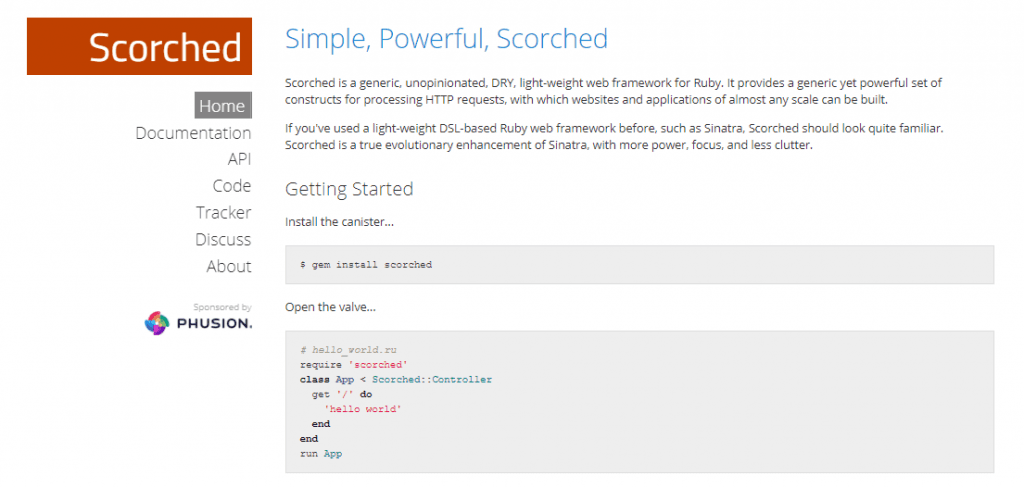Click the 'Open the valve...' text
This screenshot has width=1024, height=488.
[x=331, y=306]
